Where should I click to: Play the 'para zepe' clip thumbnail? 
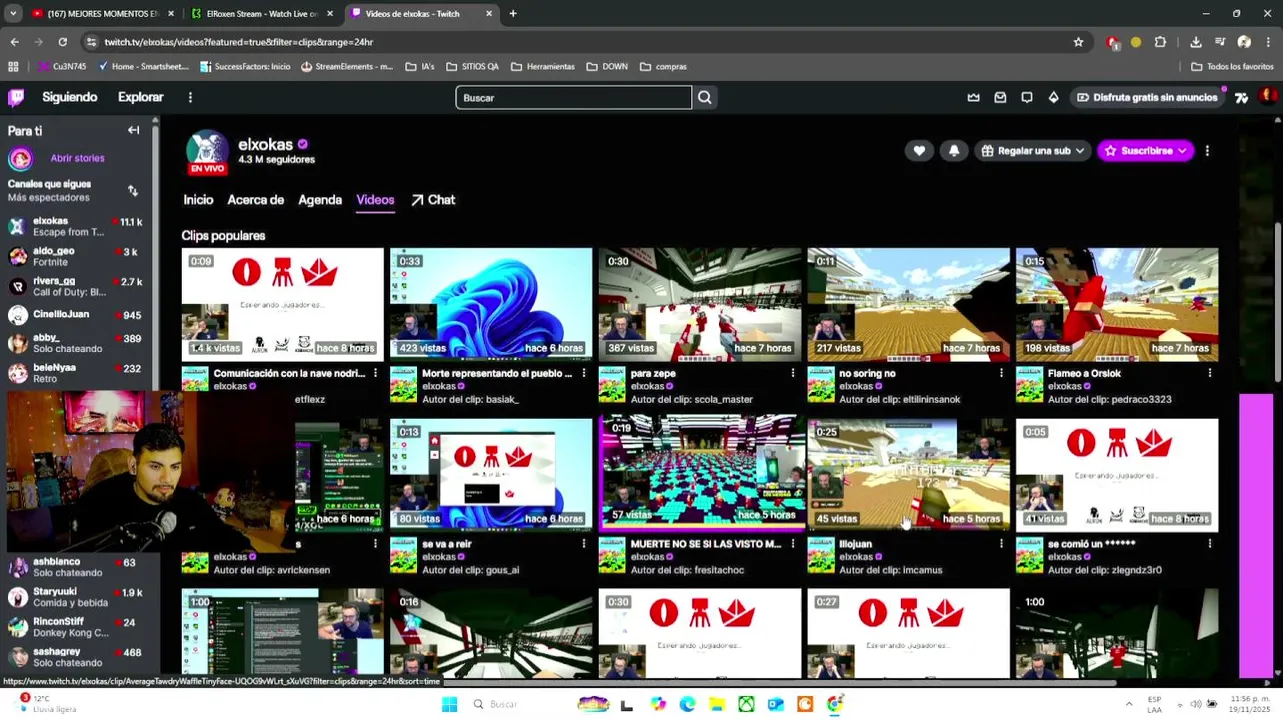700,304
